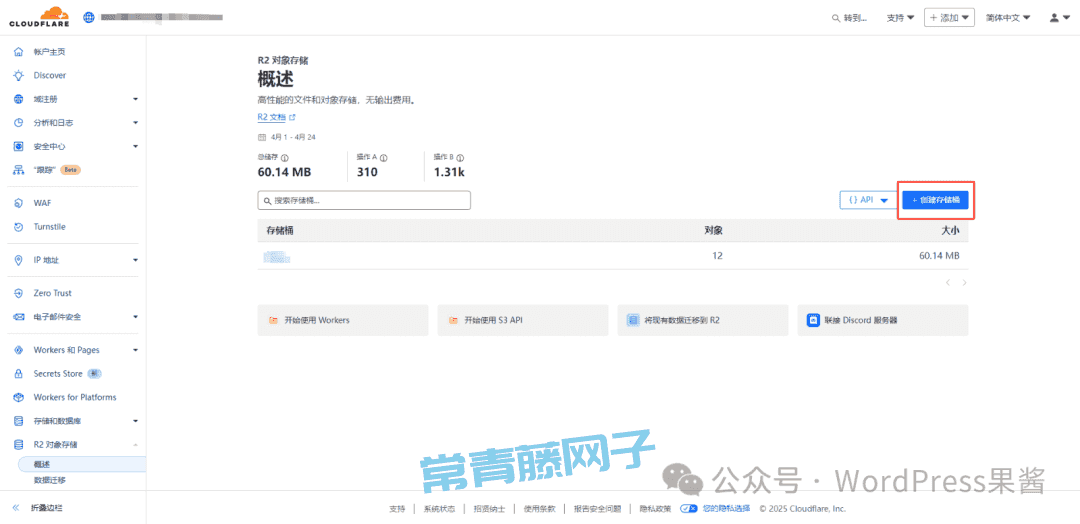Click the R2 对象存储 database icon
1080x524 pixels.
pyautogui.click(x=19, y=444)
